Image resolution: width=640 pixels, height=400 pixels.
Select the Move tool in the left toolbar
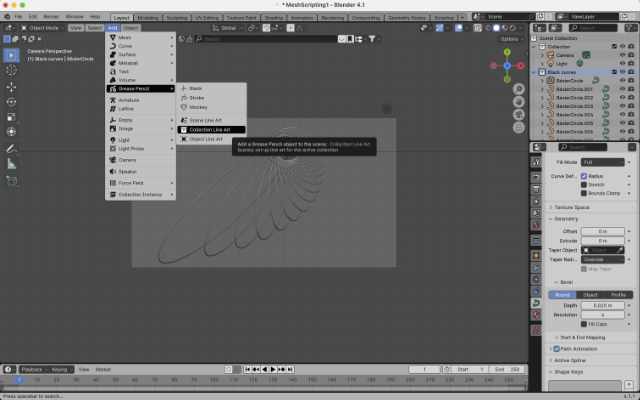(x=11, y=87)
